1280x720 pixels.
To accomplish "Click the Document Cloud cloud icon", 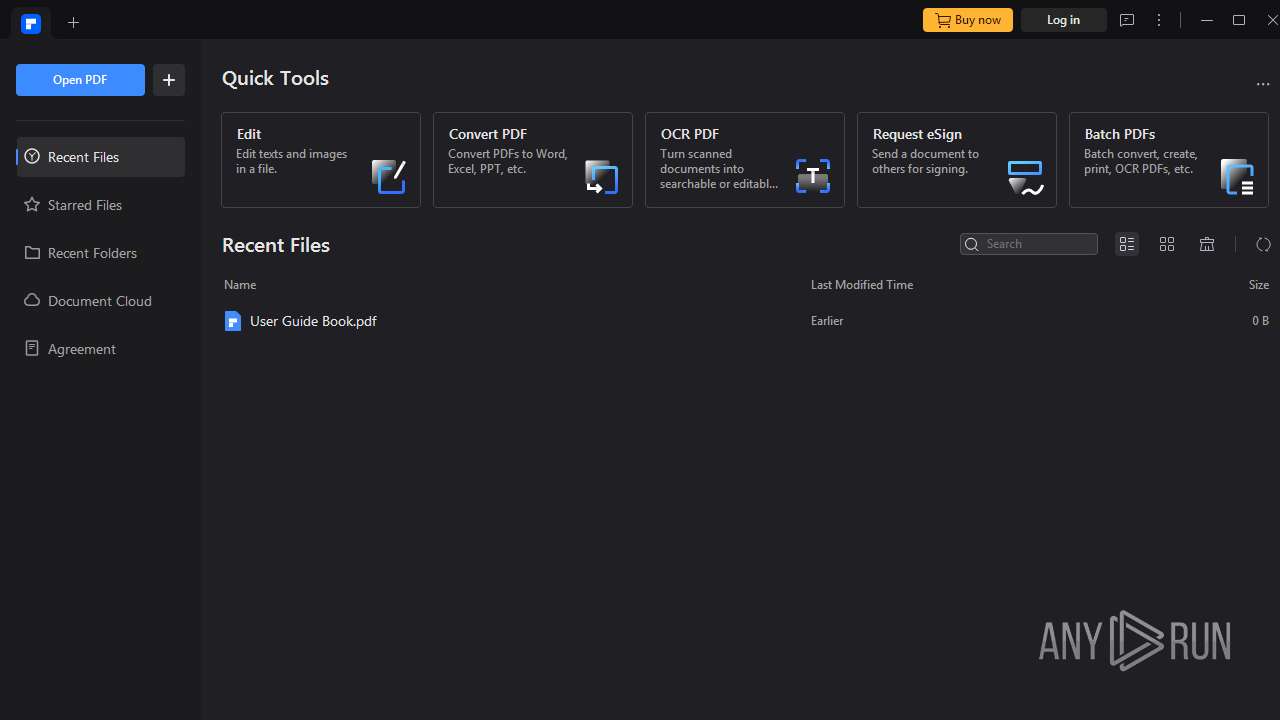I will (32, 301).
